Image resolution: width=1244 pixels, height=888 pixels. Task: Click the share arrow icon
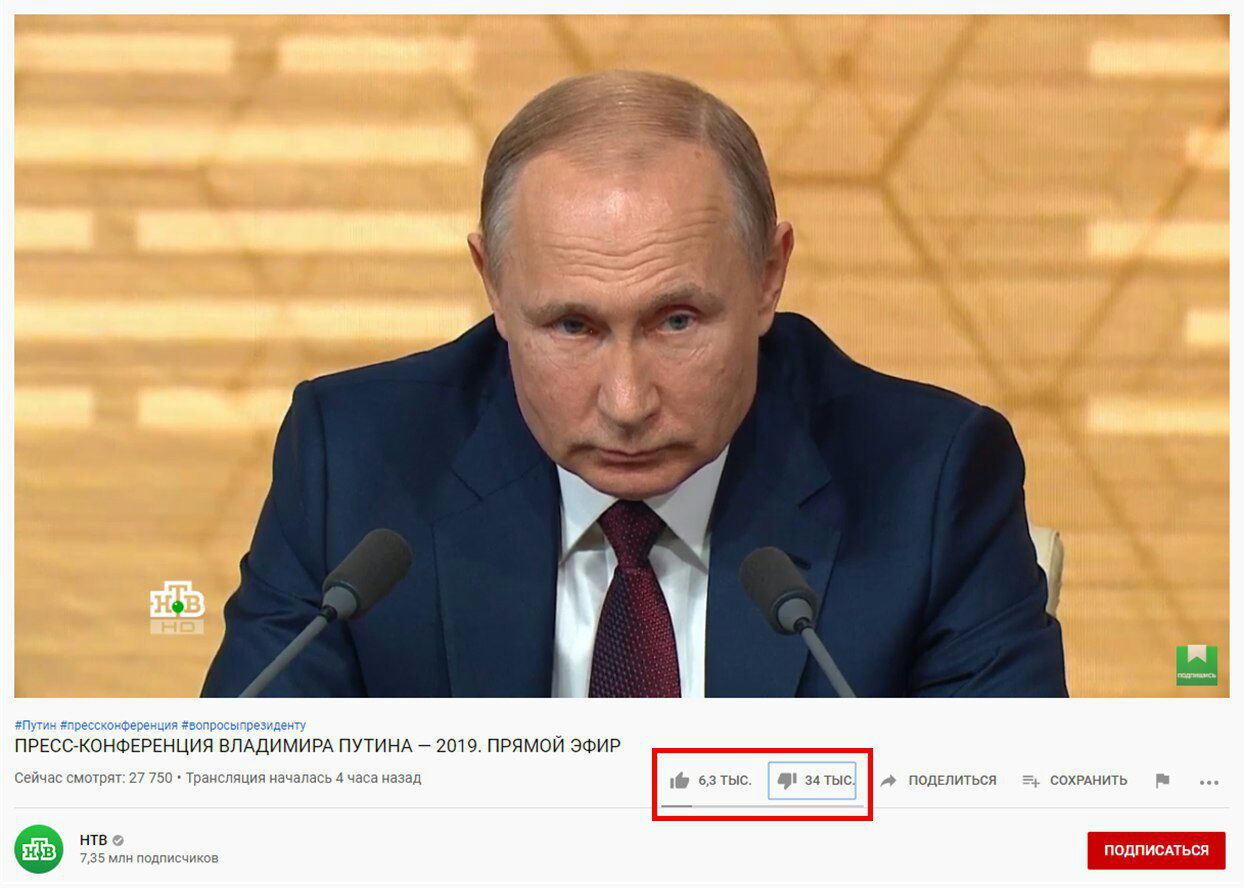[888, 781]
